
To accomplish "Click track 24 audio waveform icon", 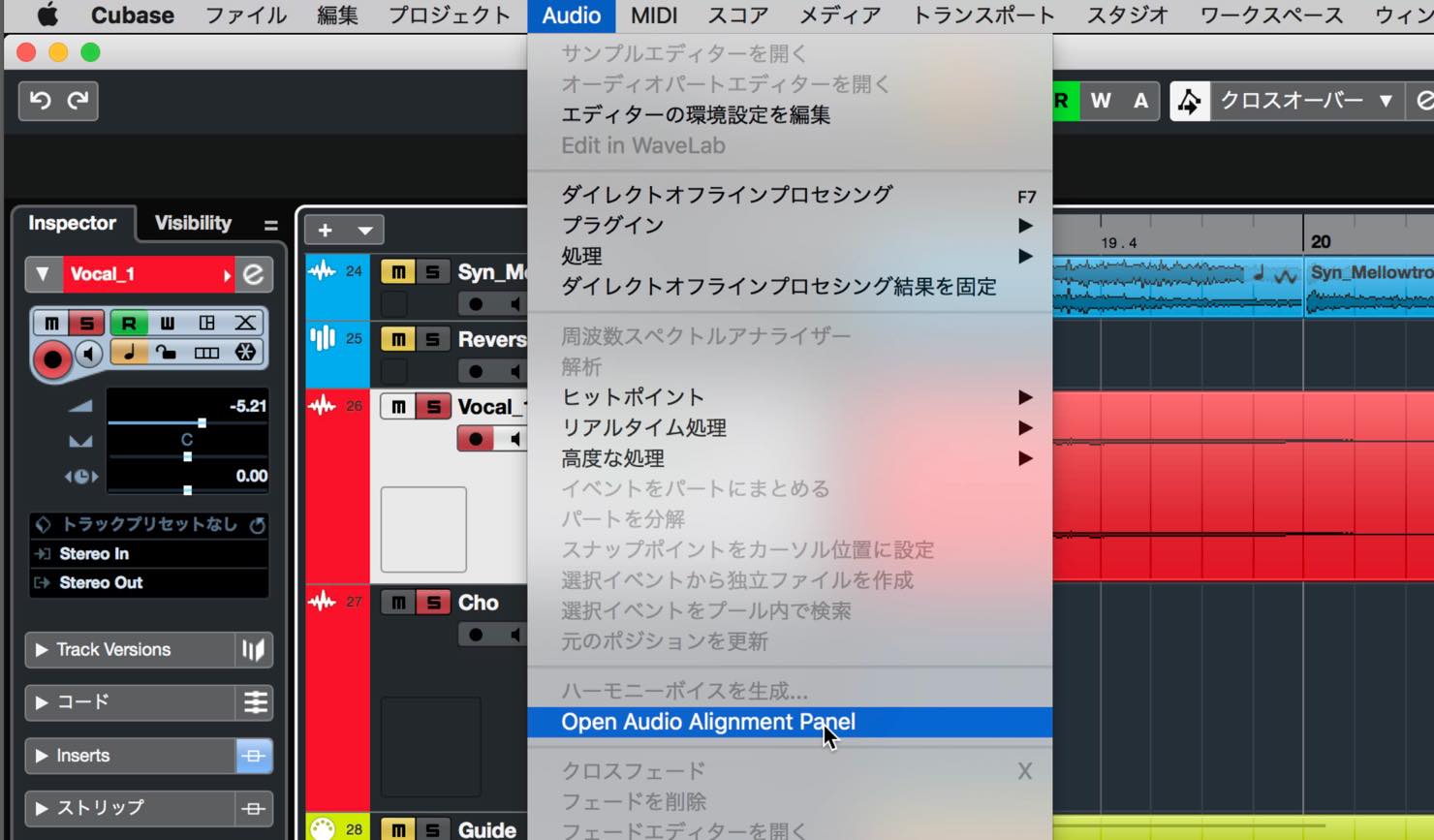I will point(322,271).
